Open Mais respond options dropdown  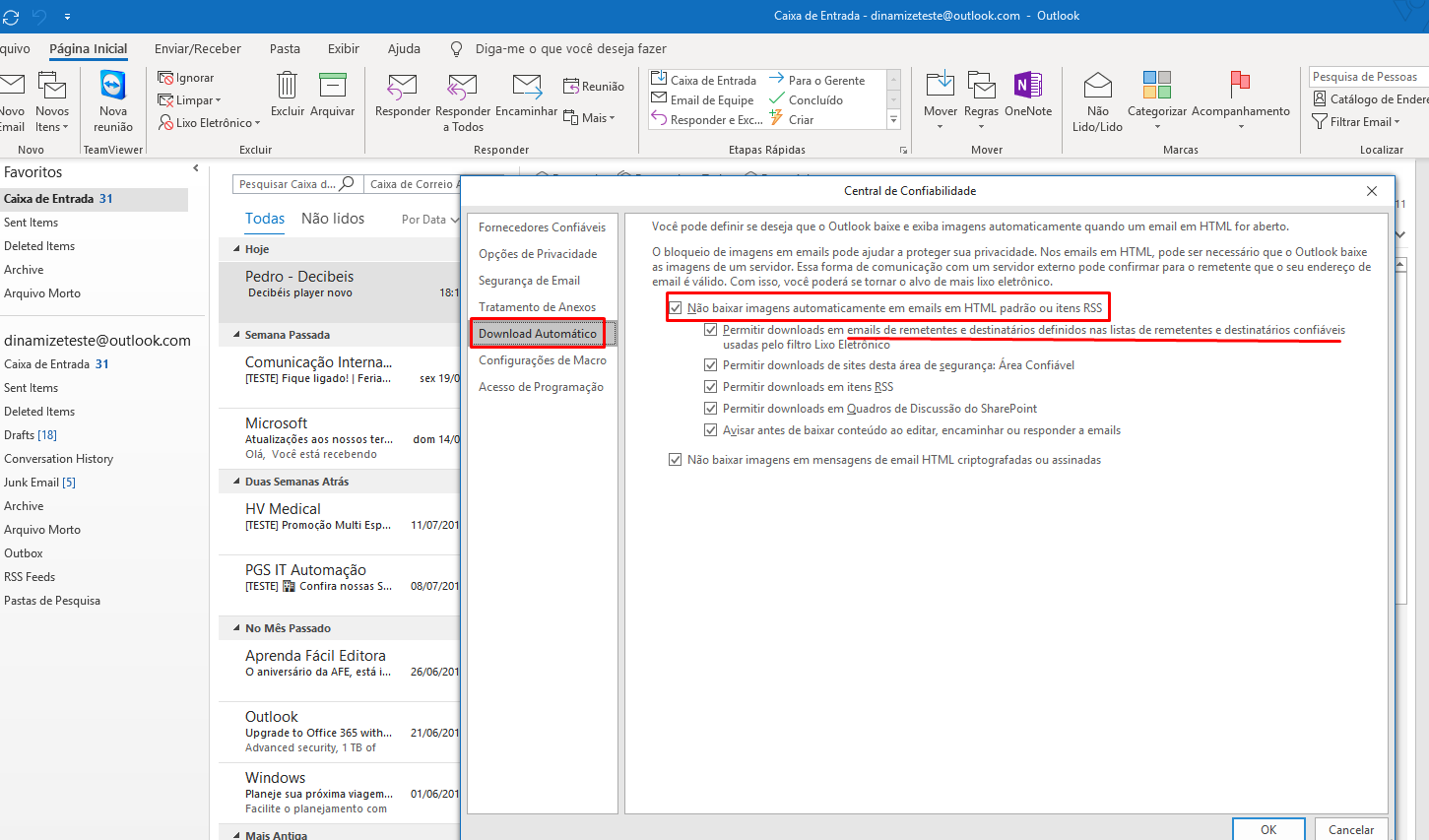[x=590, y=117]
